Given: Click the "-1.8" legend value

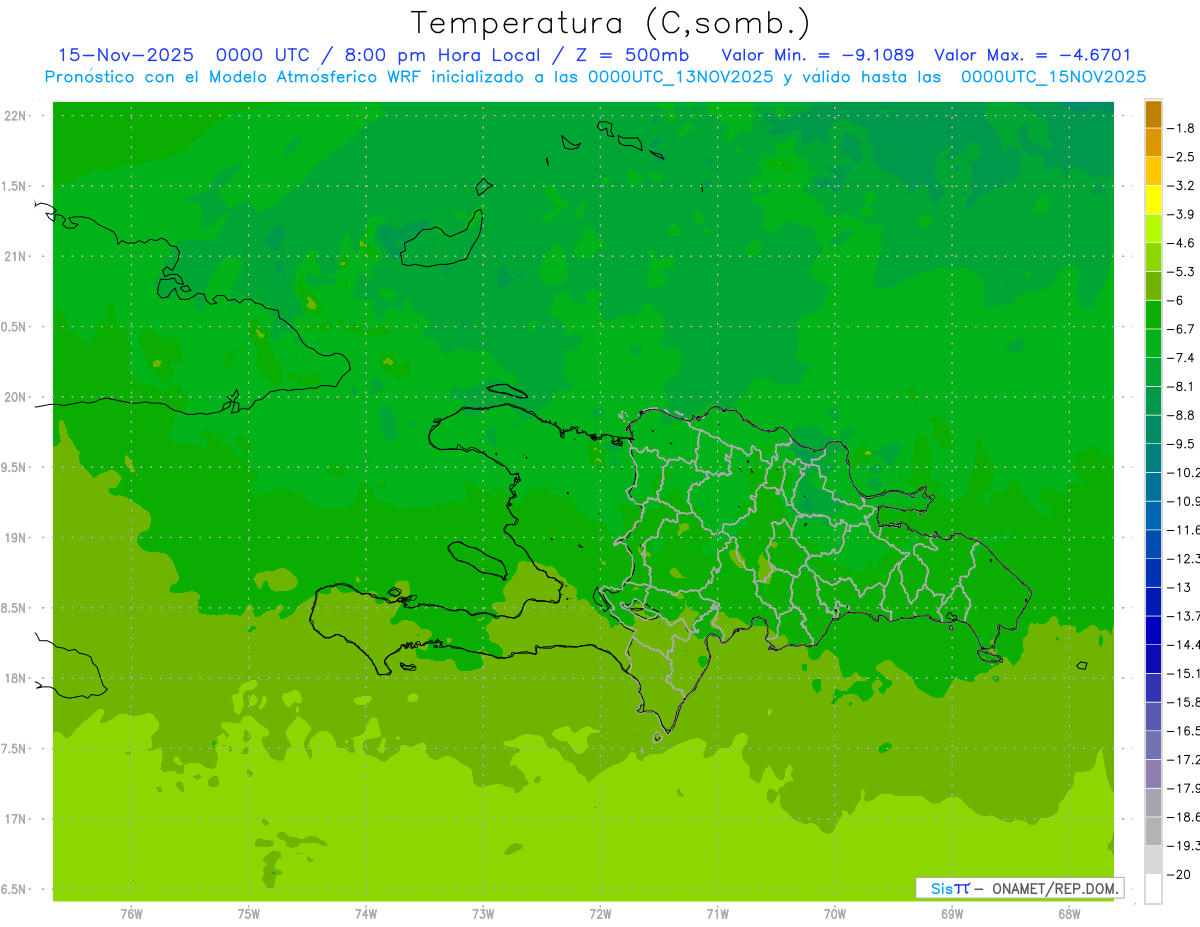Looking at the screenshot, I should click(x=1182, y=128).
